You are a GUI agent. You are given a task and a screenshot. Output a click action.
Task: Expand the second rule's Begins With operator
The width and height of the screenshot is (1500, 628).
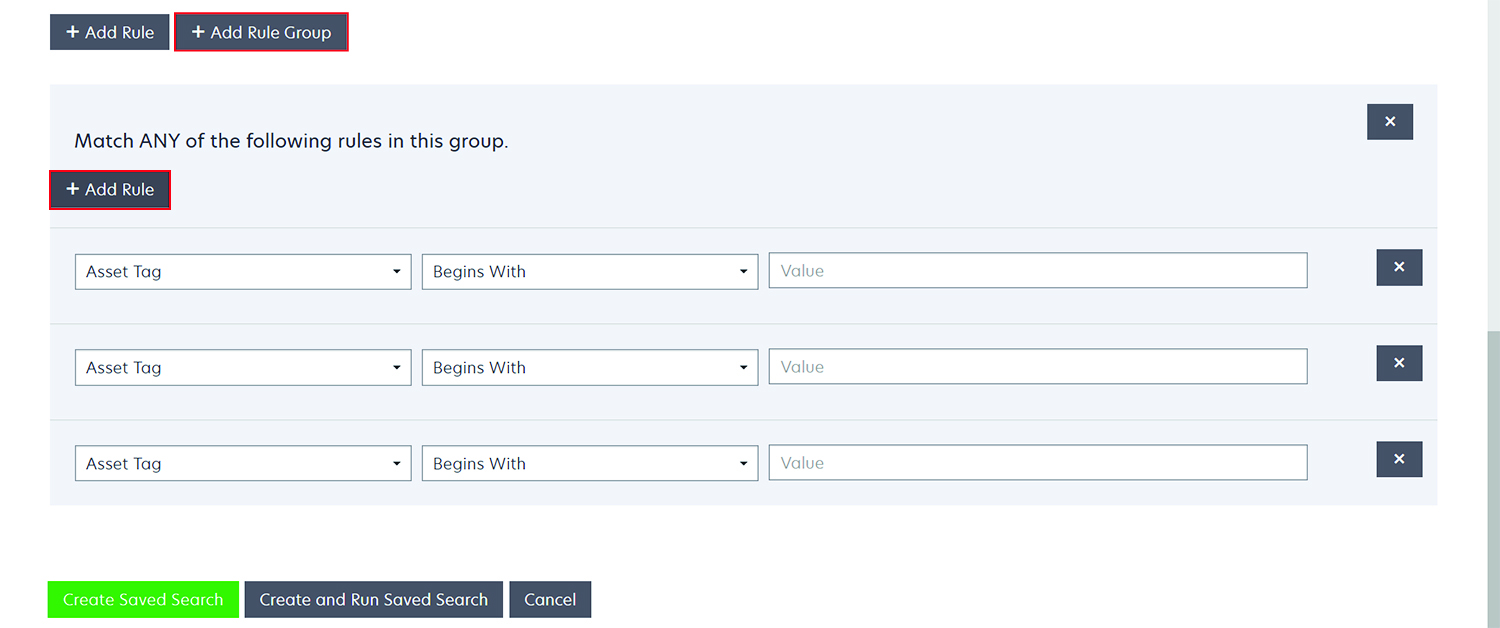tap(589, 368)
